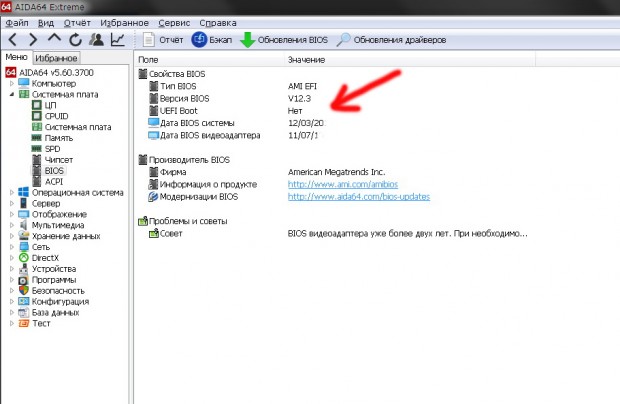Switch to the Избранное tab
This screenshot has width=620, height=404.
(57, 59)
